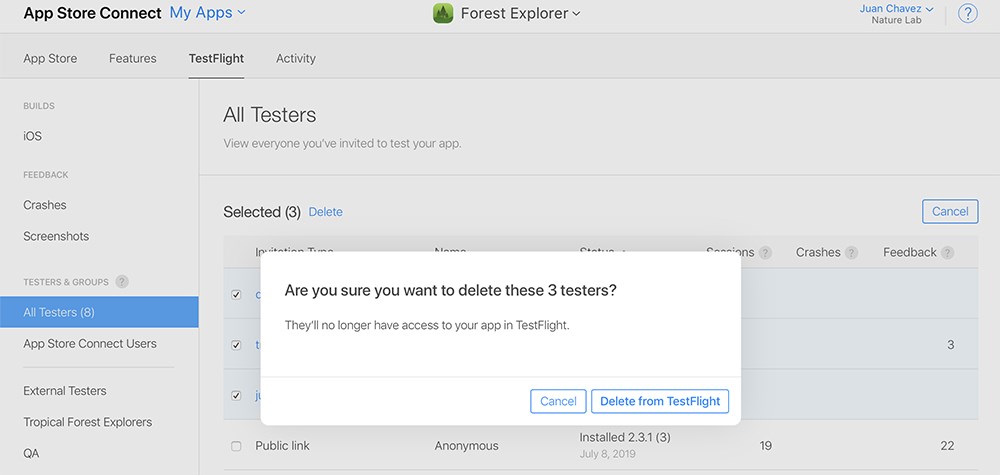This screenshot has width=1000, height=475.
Task: Switch to the App Store tab
Action: click(50, 58)
